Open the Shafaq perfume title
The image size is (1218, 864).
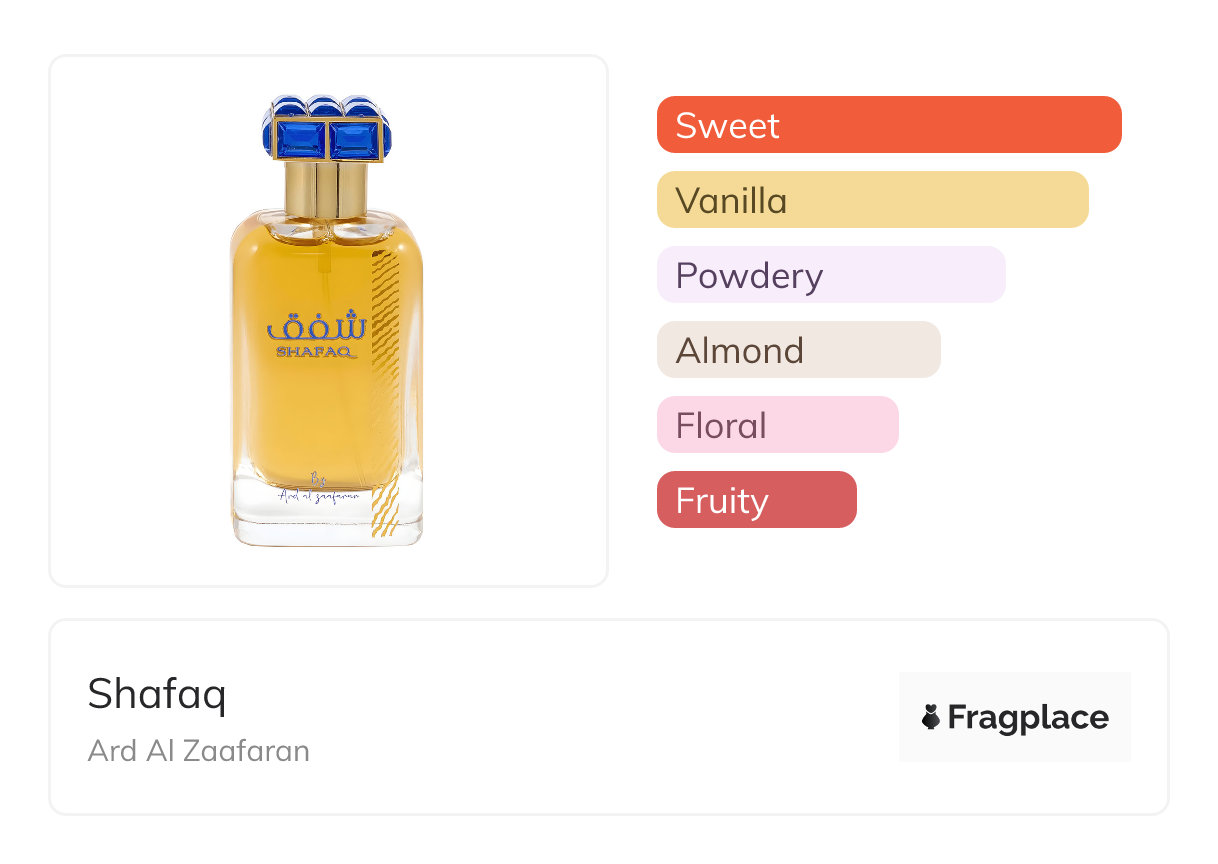[157, 694]
